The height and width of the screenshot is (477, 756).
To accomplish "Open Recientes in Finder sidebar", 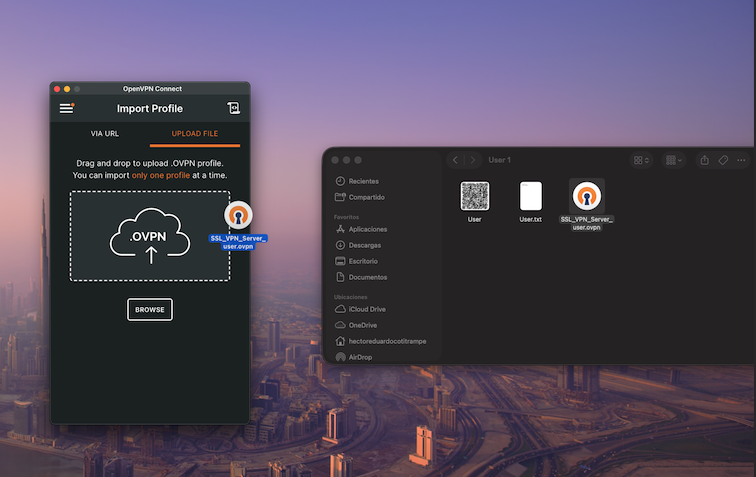I will coord(362,181).
